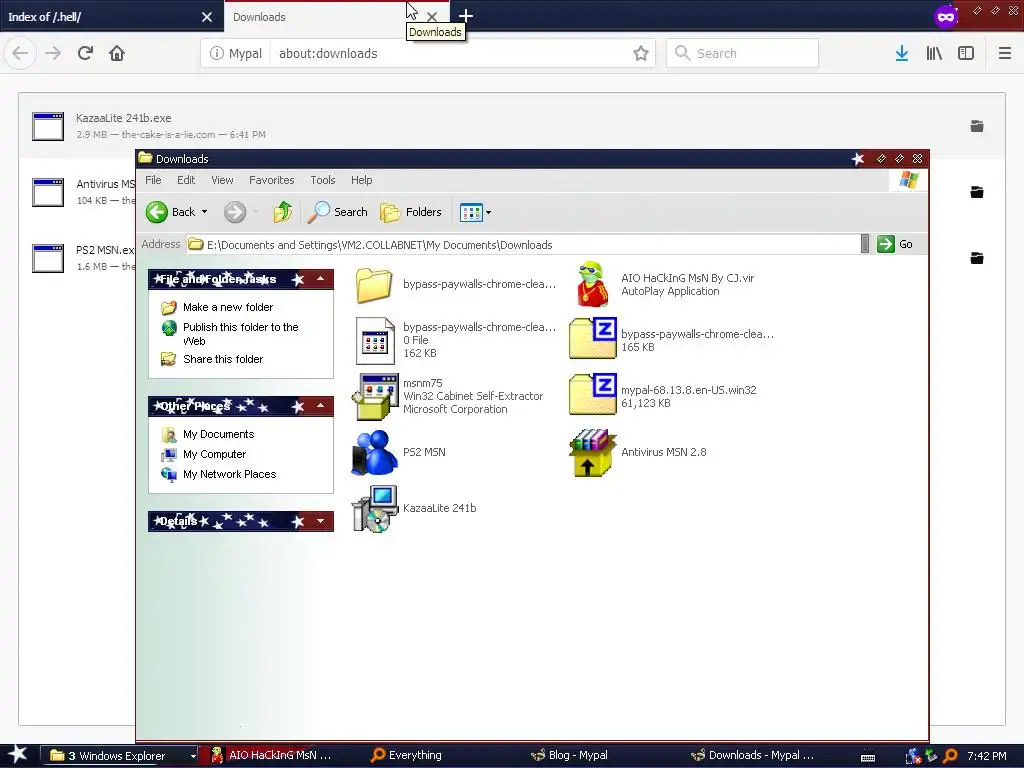1024x768 pixels.
Task: Click the Explorer Back button
Action: click(170, 212)
